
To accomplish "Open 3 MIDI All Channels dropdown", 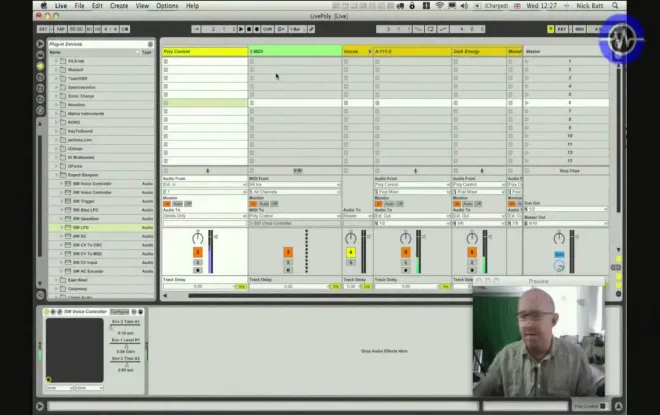I will (x=295, y=192).
